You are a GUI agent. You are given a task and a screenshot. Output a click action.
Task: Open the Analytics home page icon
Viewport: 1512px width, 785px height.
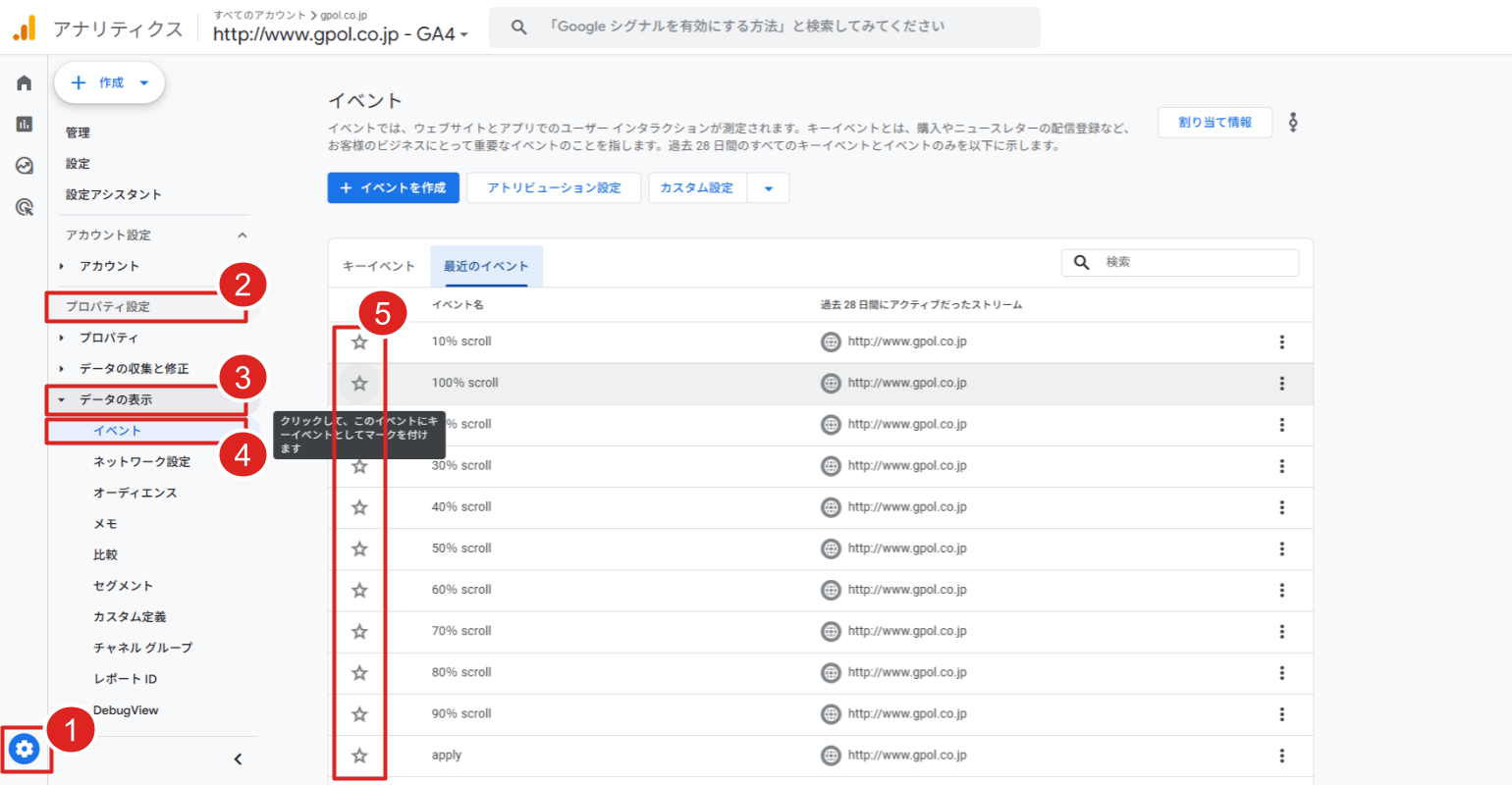coord(24,82)
